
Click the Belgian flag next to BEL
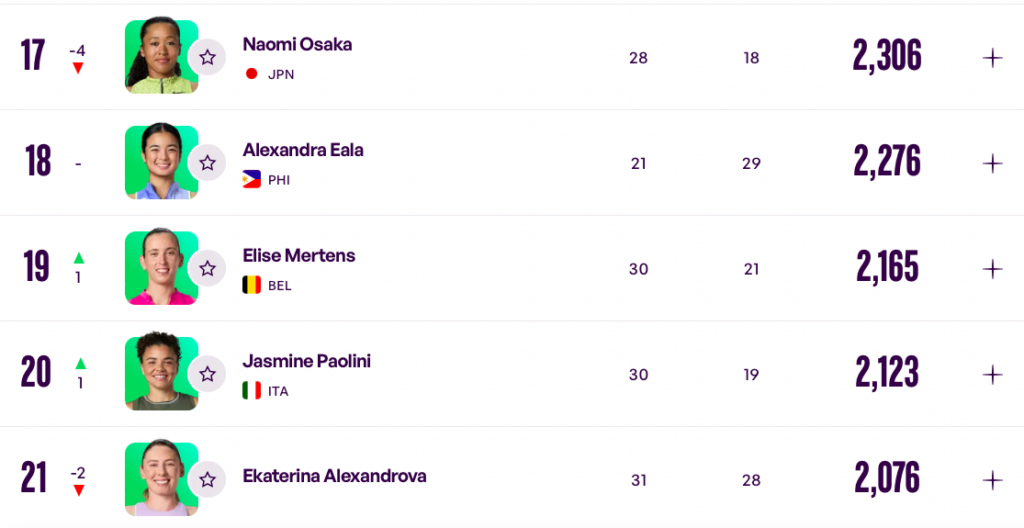pos(251,285)
